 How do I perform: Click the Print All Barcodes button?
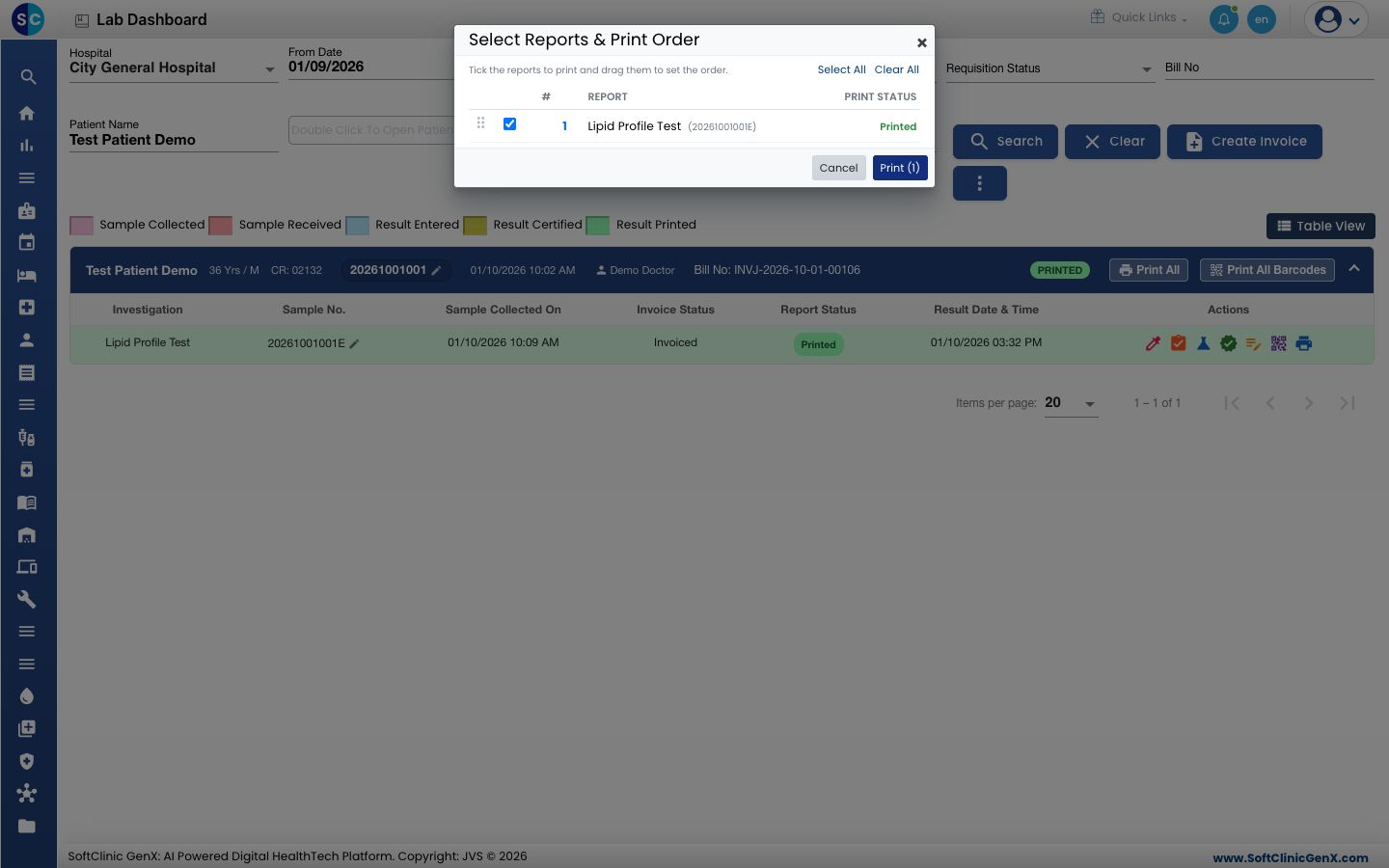[x=1267, y=270]
